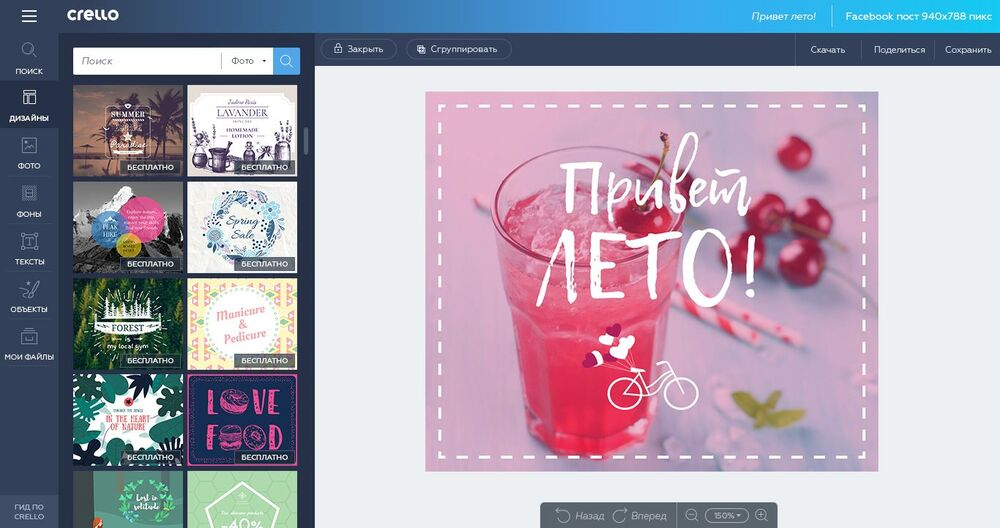Open the Фото sidebar section
Viewport: 1000px width, 528px height.
pos(29,153)
